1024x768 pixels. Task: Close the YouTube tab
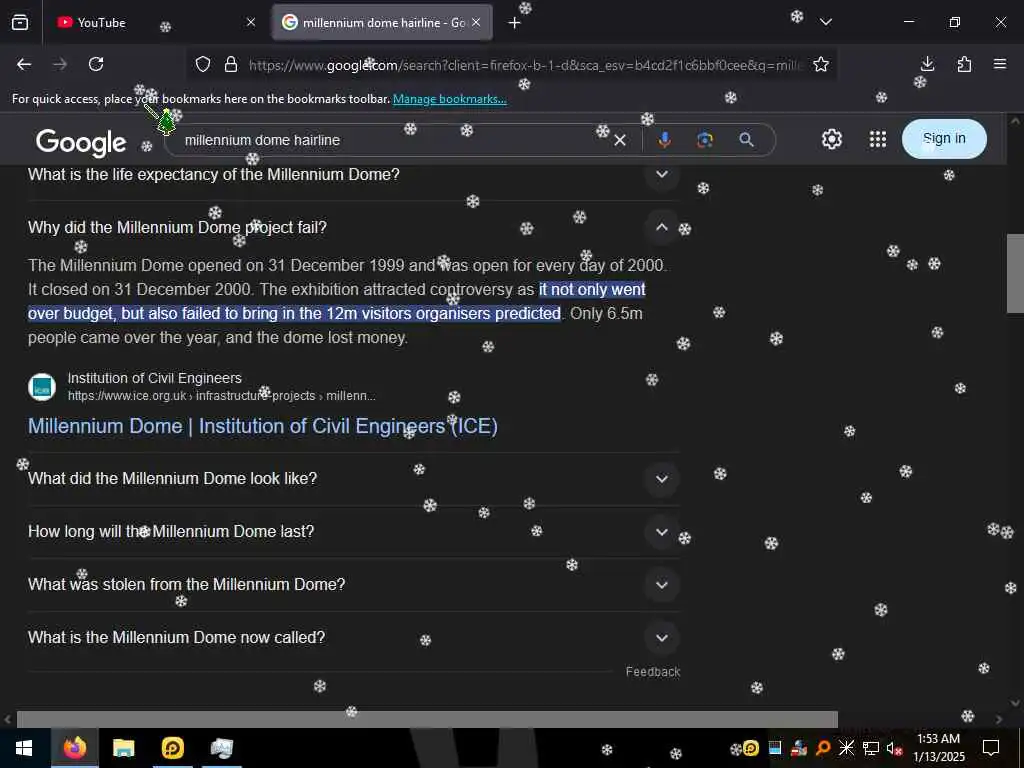point(251,23)
